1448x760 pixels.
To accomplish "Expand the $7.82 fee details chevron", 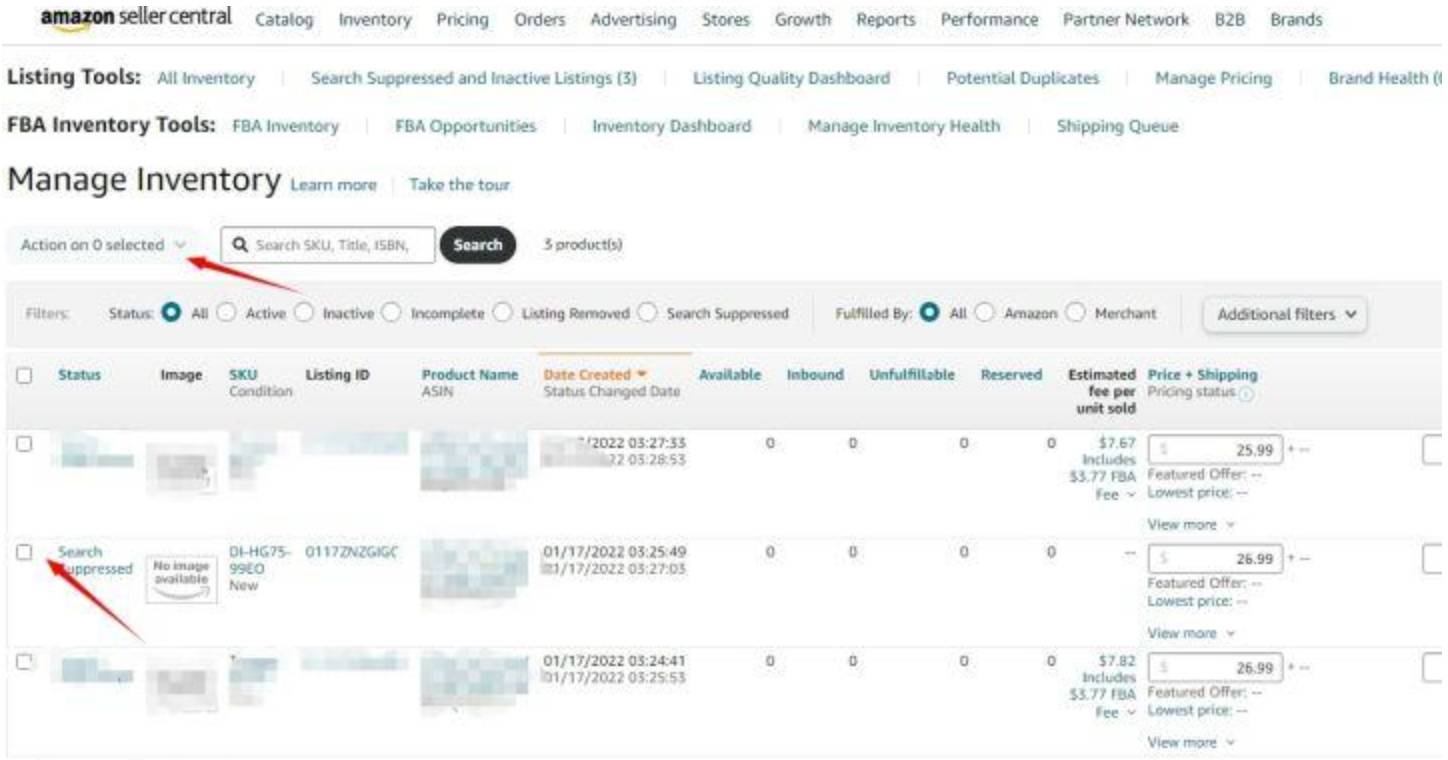I will [1130, 714].
